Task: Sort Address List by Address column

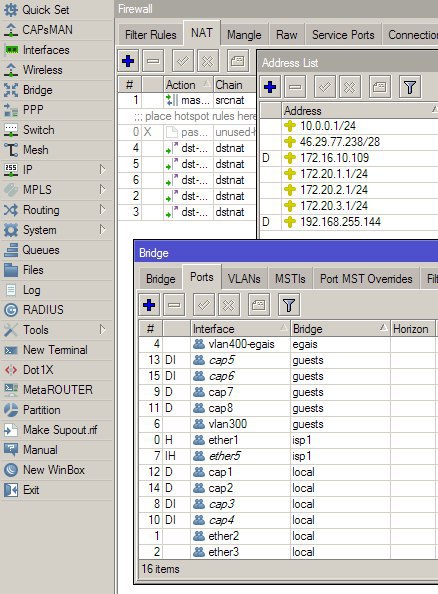Action: coord(360,111)
